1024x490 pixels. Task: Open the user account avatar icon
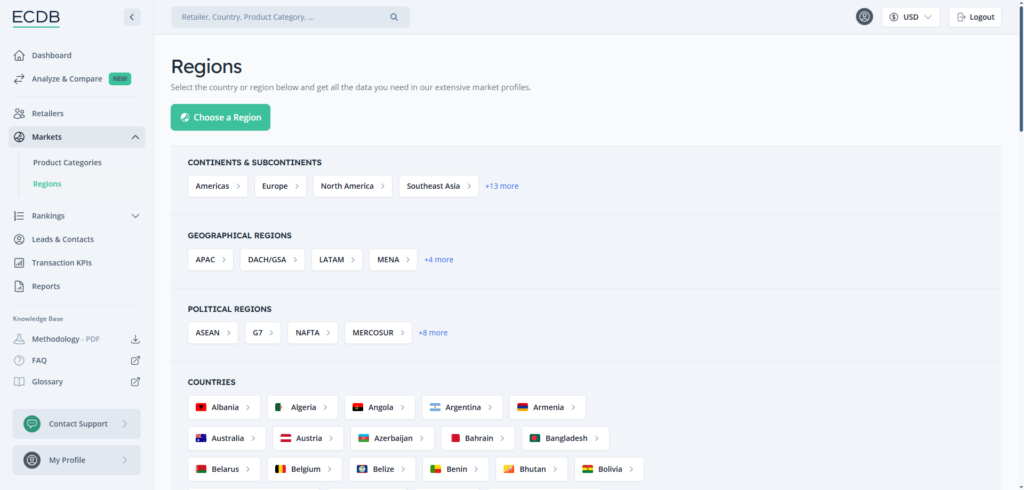[864, 17]
